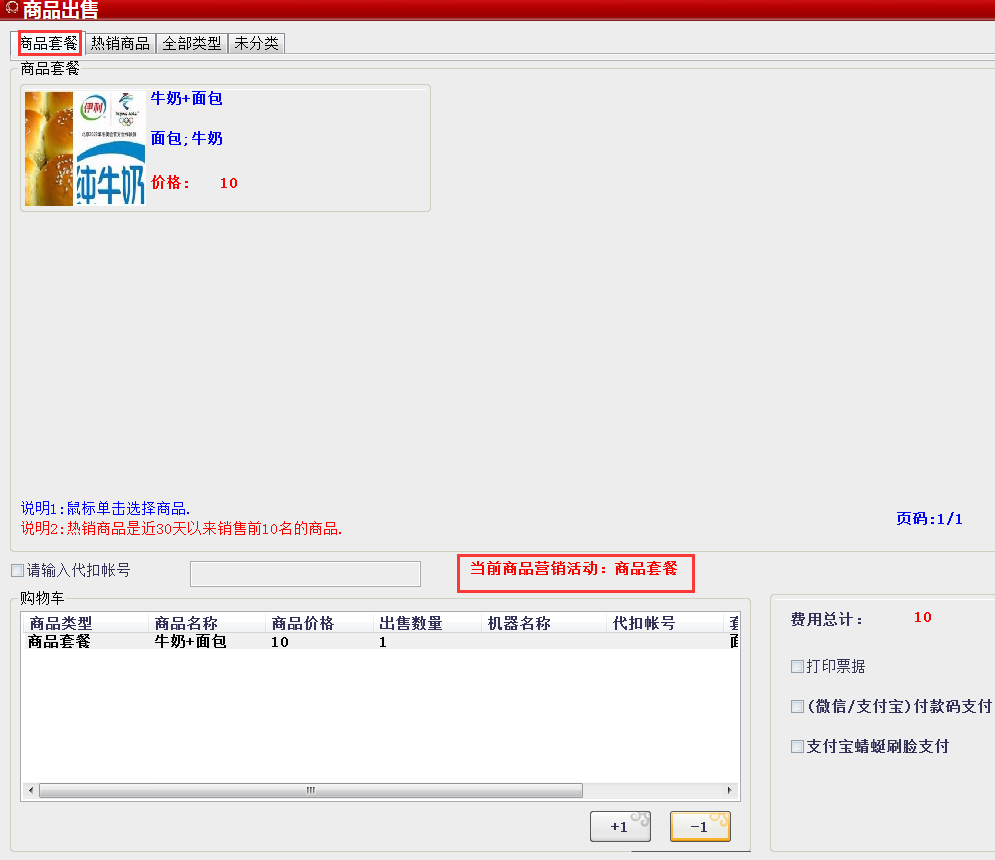Open the 热销商品 tab
This screenshot has height=860, width=995.
tap(120, 44)
